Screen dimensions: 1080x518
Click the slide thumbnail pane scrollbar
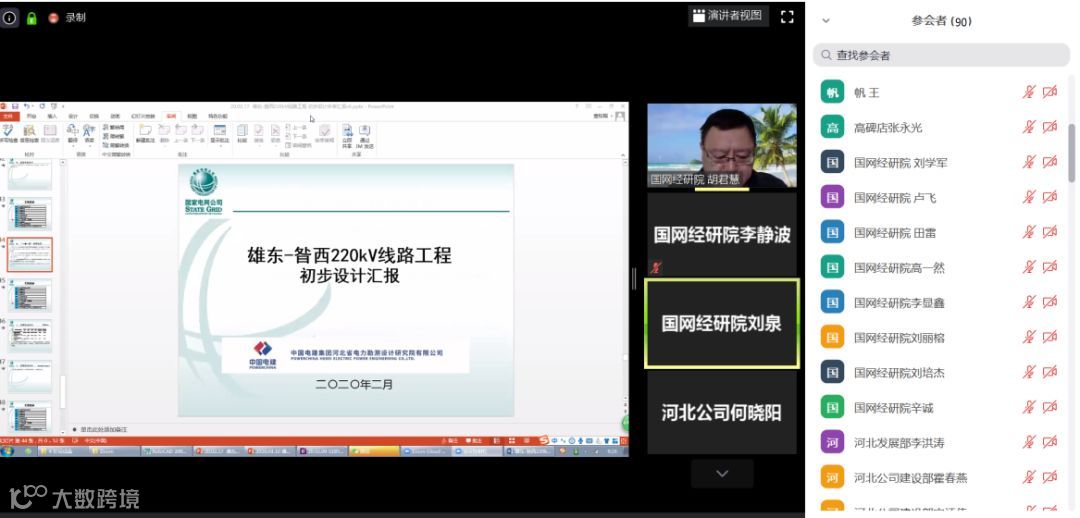tap(62, 391)
